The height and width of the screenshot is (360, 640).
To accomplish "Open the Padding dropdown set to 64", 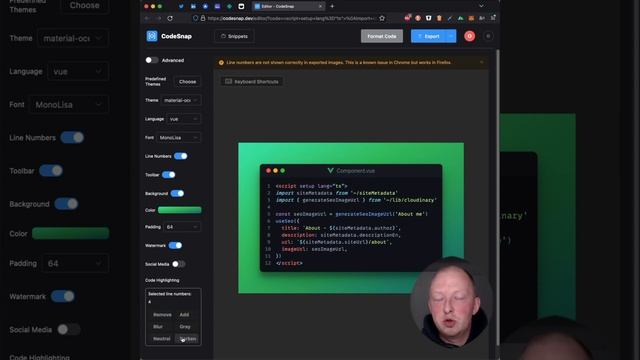I will pyautogui.click(x=182, y=227).
